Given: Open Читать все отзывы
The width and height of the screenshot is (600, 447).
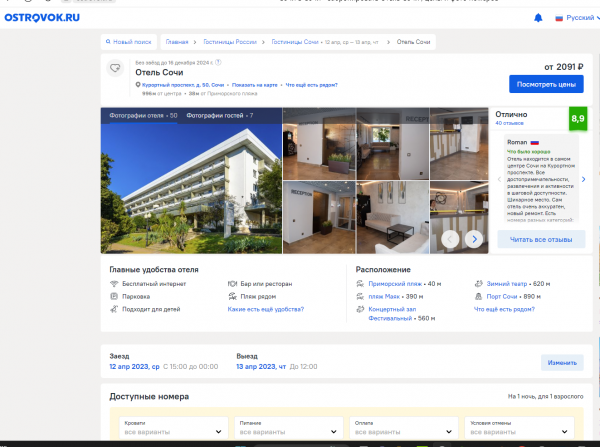Looking at the screenshot, I should pos(541,239).
